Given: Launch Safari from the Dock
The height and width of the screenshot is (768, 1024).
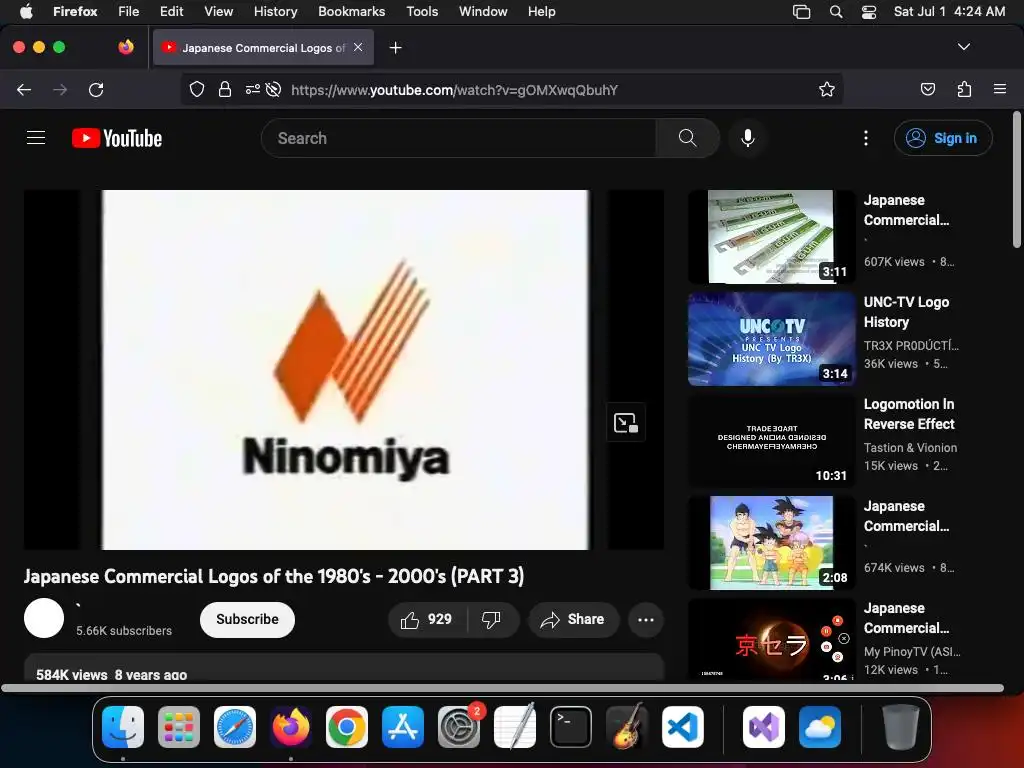Looking at the screenshot, I should tap(235, 727).
